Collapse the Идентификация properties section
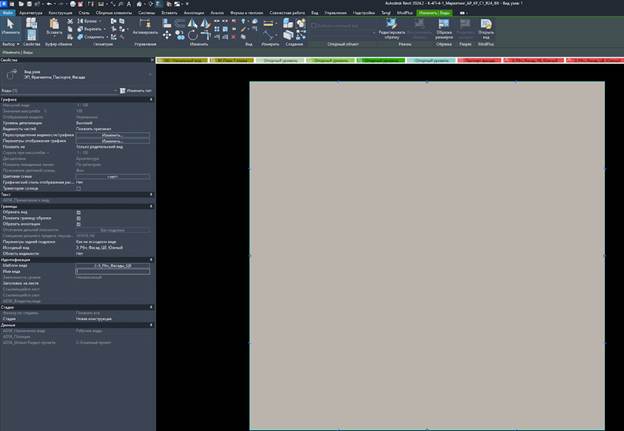Image resolution: width=624 pixels, height=431 pixels. click(x=151, y=259)
